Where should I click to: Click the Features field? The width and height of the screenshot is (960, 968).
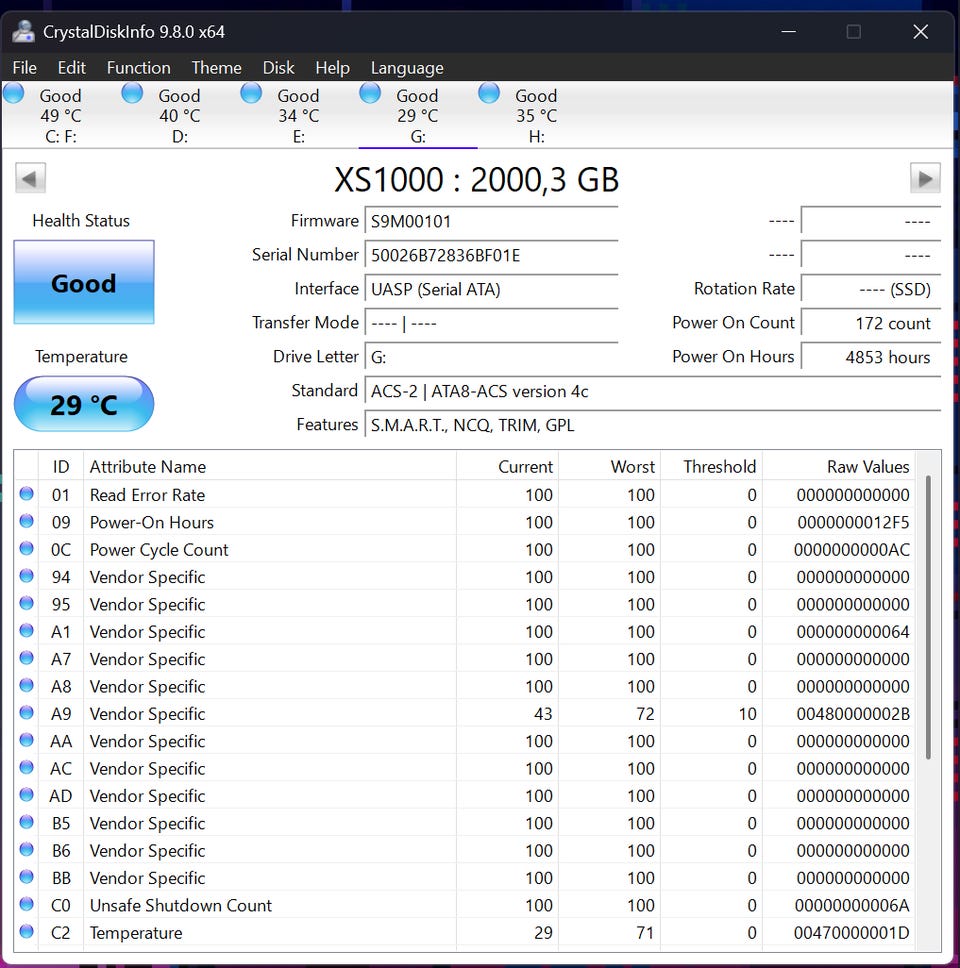coord(653,425)
